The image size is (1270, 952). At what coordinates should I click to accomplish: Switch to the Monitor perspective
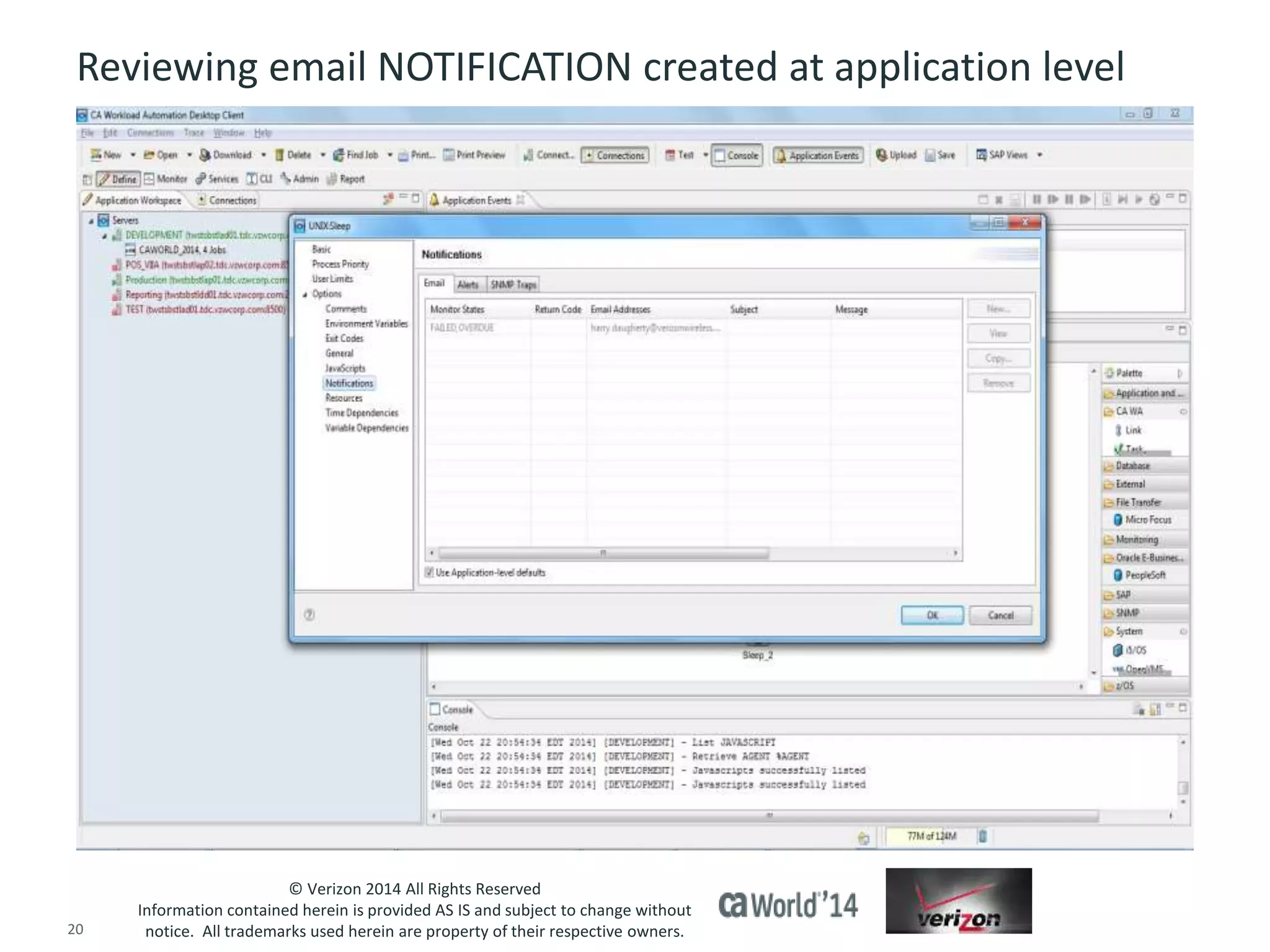coord(166,179)
